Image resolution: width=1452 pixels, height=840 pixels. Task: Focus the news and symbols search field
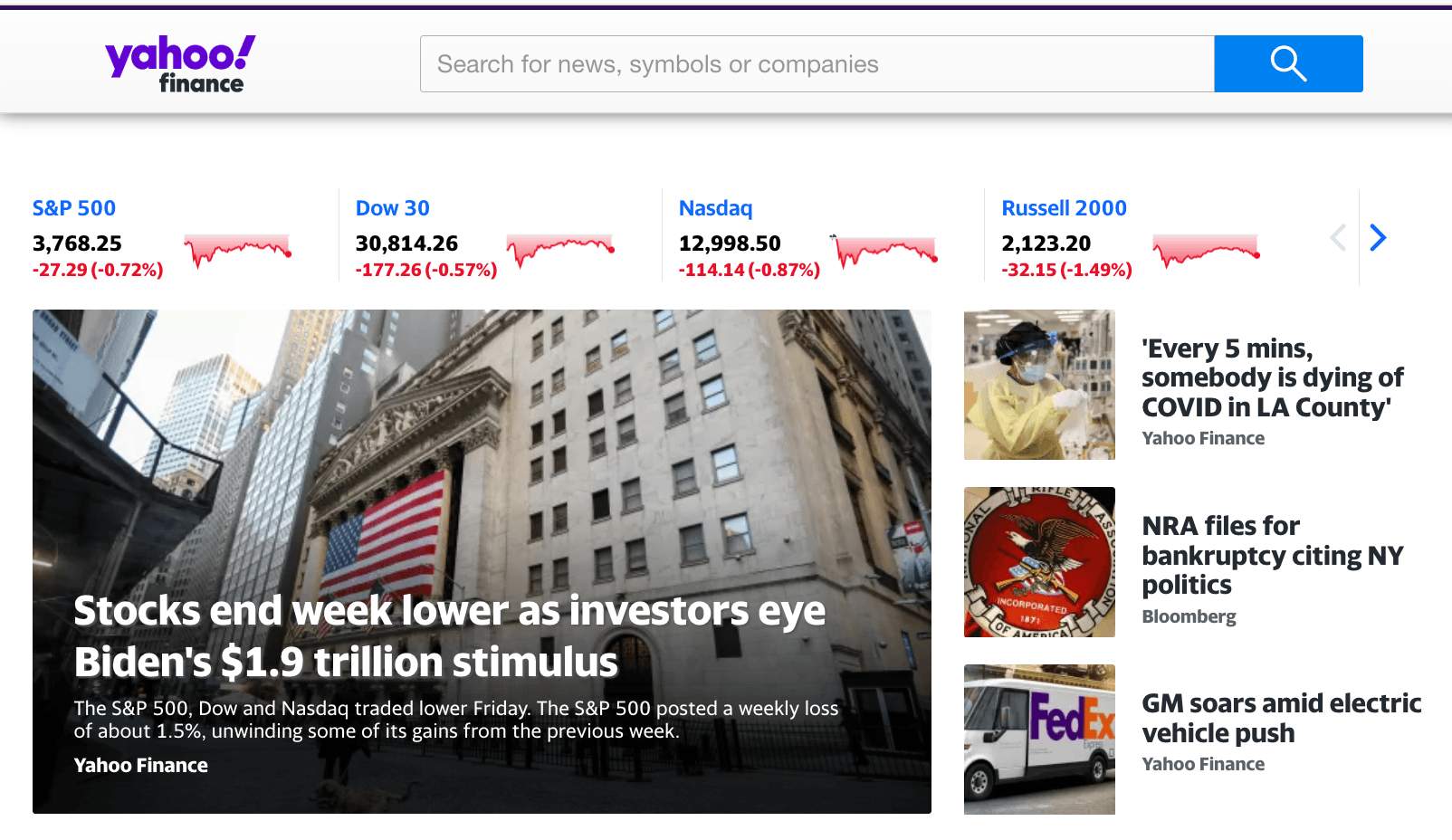(817, 63)
